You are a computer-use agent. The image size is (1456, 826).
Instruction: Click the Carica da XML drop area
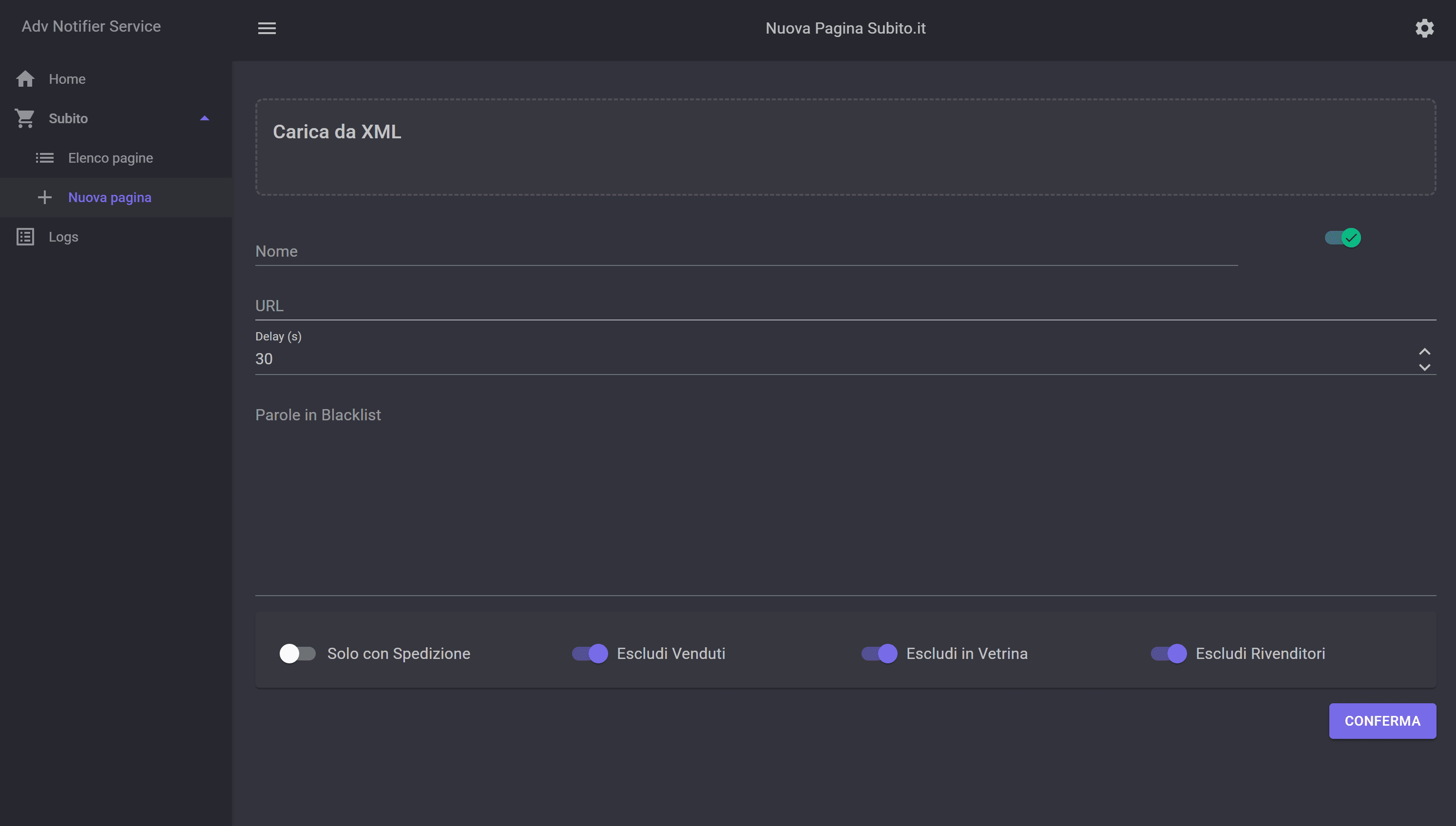[845, 148]
